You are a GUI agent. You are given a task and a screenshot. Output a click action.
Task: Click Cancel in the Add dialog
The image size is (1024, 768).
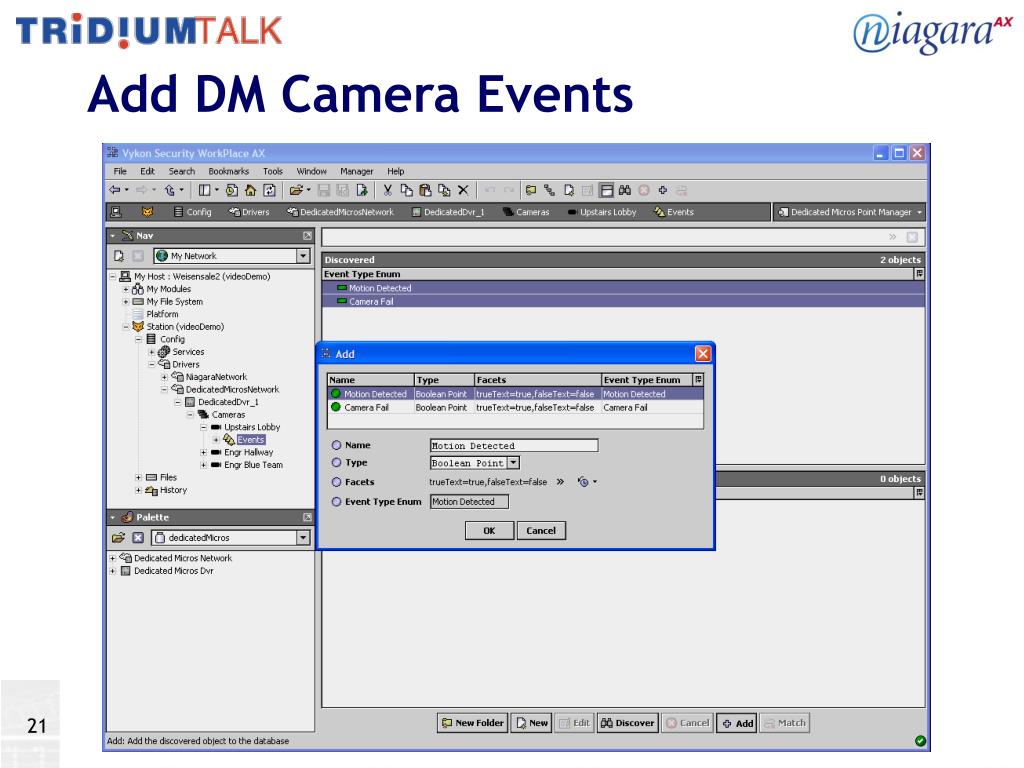541,530
